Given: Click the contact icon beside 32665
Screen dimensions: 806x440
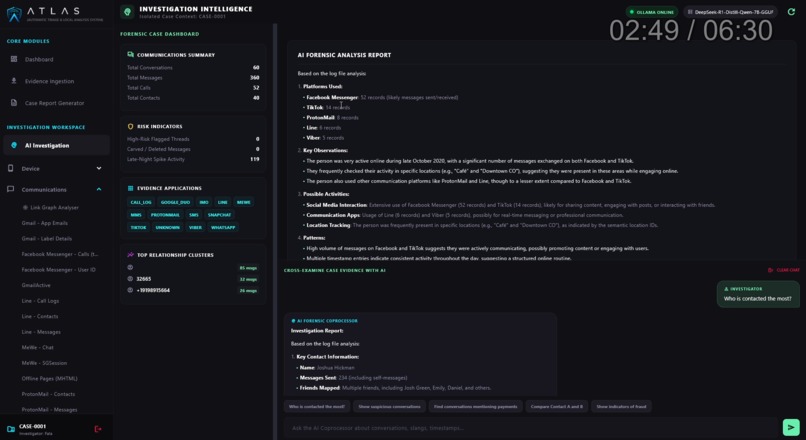Looking at the screenshot, I should 130,279.
